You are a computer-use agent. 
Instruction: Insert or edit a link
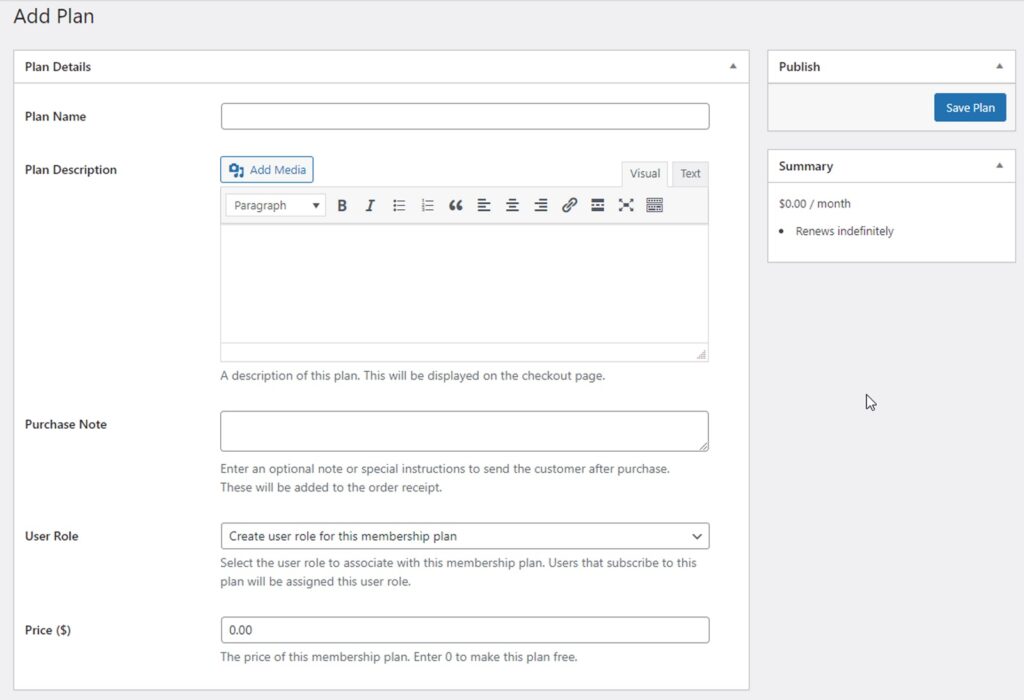[x=569, y=206]
